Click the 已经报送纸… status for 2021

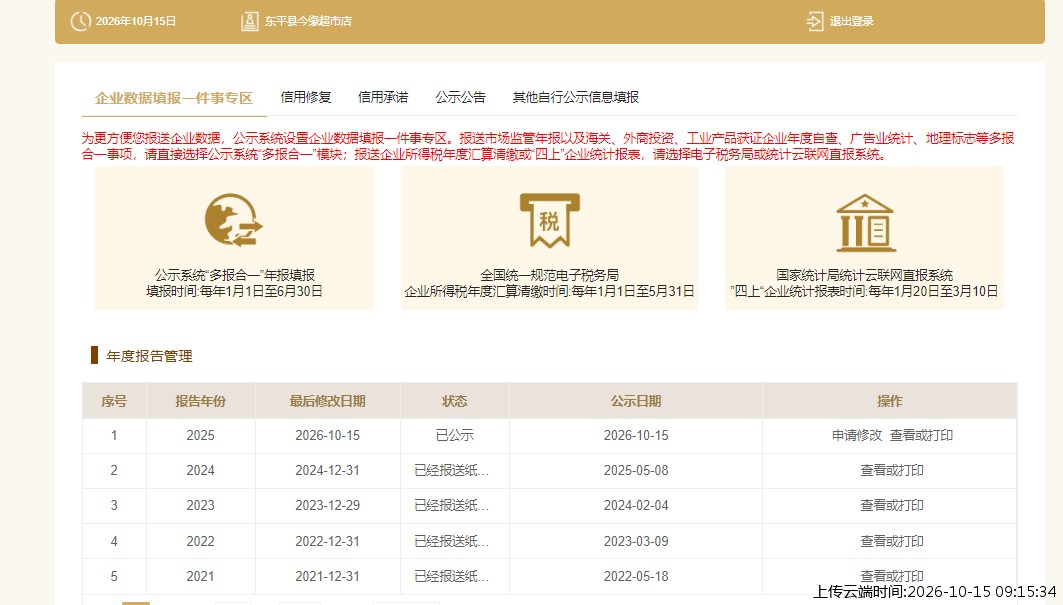point(452,577)
